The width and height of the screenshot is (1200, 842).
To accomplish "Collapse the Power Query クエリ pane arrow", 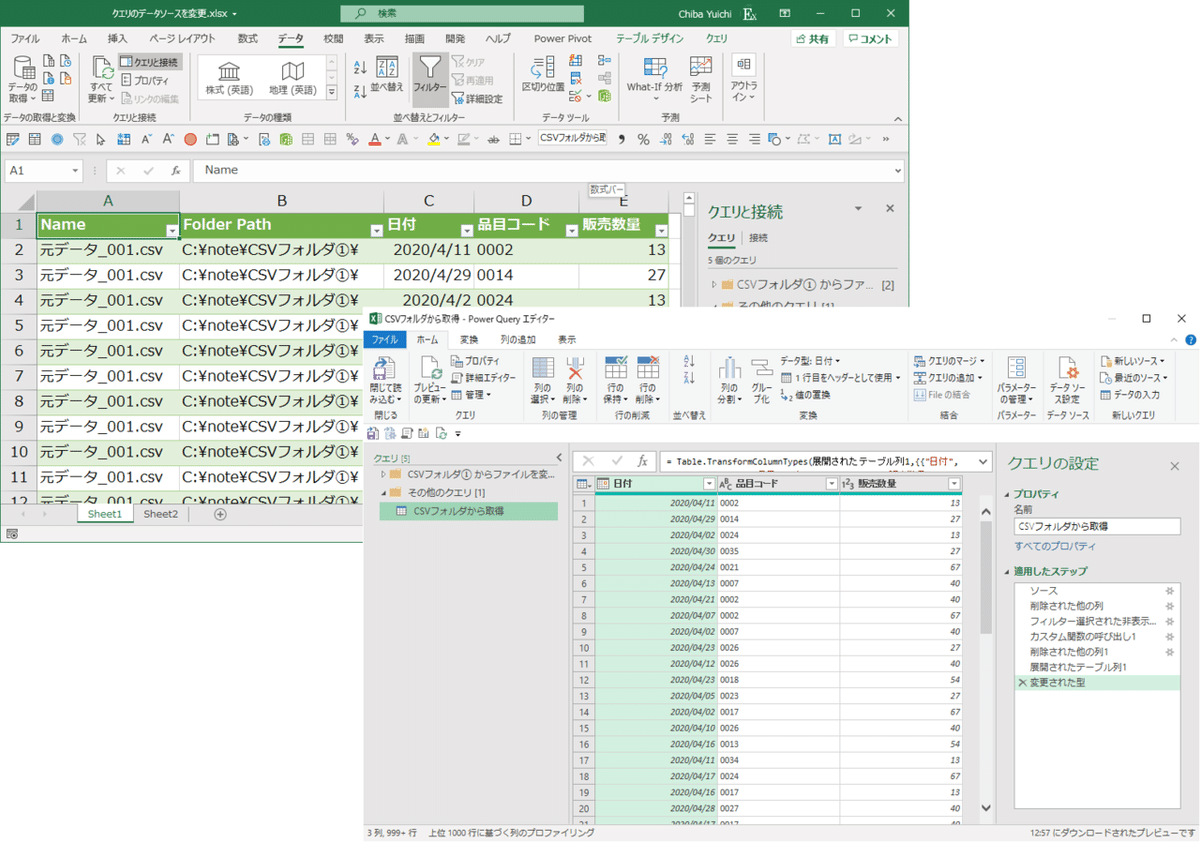I will click(559, 458).
